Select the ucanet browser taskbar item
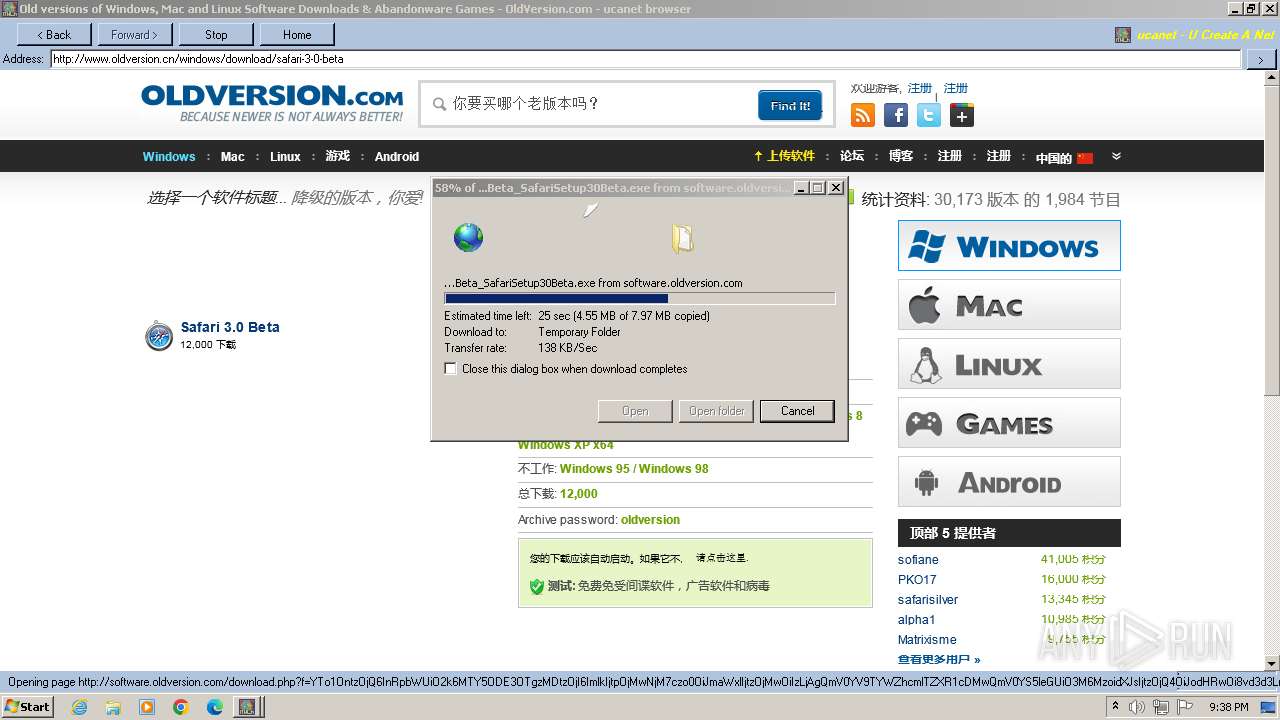This screenshot has height=720, width=1280. (246, 707)
